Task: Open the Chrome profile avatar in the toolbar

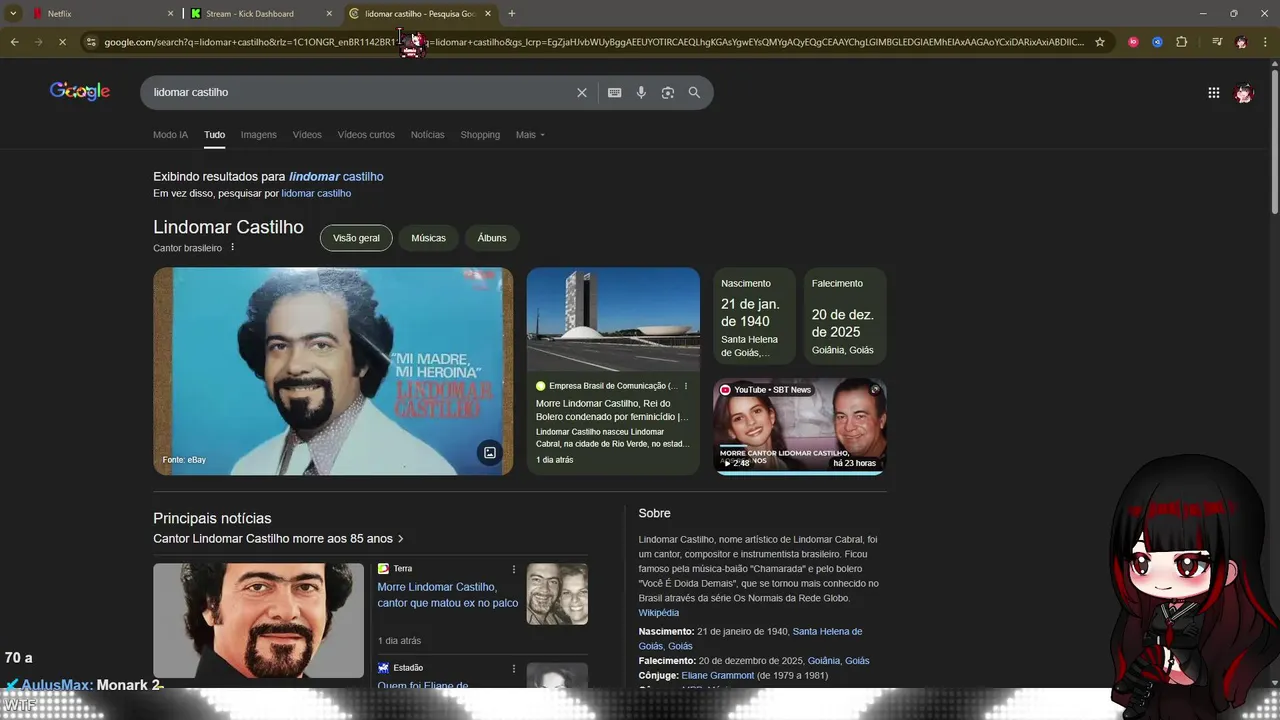Action: [x=1241, y=42]
